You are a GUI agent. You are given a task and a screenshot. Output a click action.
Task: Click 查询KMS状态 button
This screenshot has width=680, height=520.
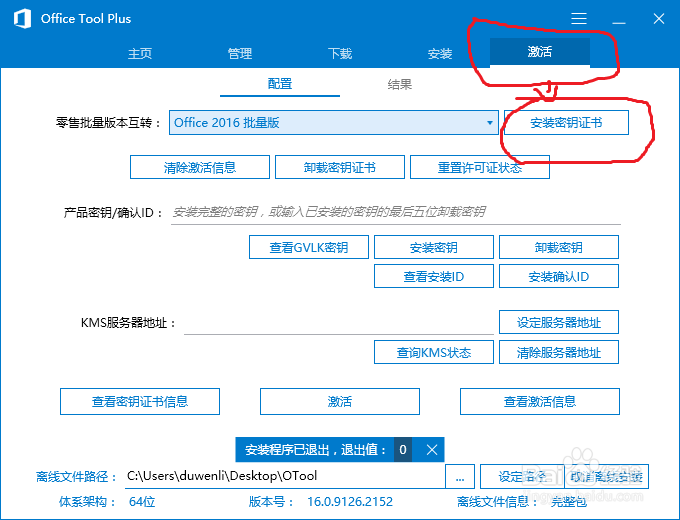(434, 352)
